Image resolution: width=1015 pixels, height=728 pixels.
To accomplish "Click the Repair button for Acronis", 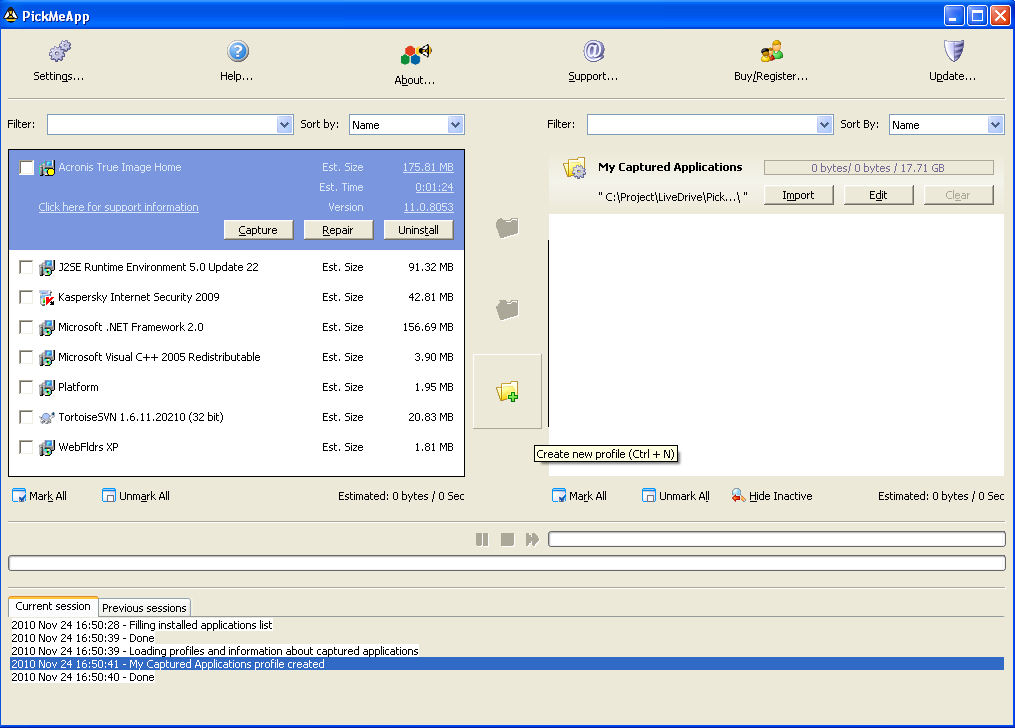I will 339,230.
